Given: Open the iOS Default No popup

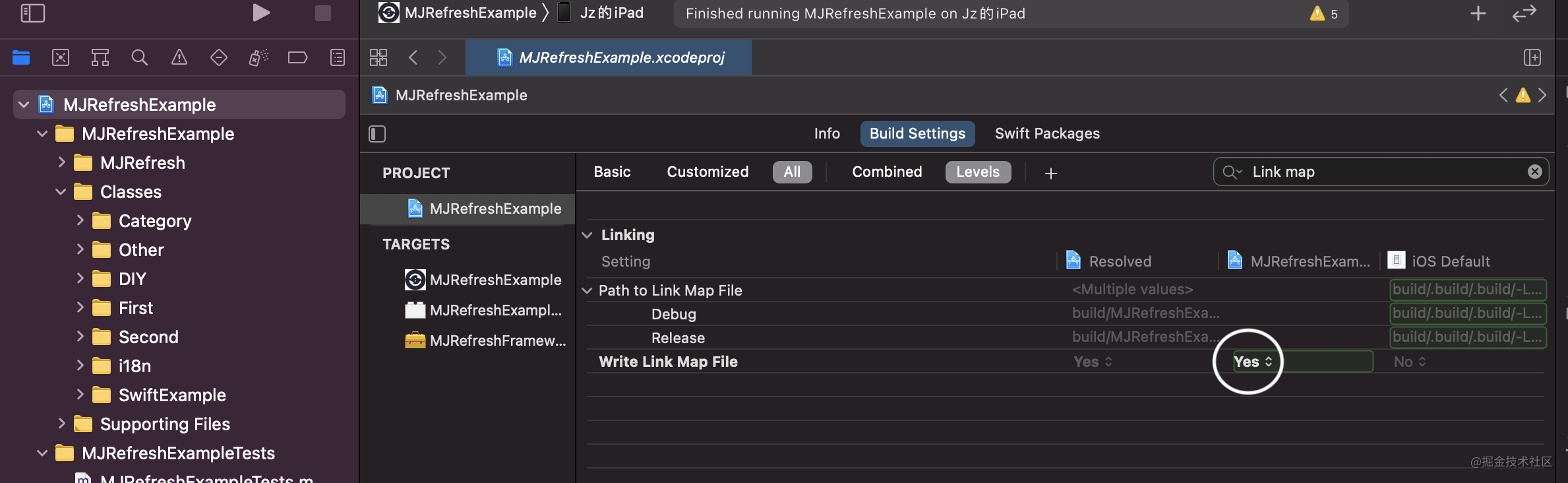Looking at the screenshot, I should (1410, 362).
